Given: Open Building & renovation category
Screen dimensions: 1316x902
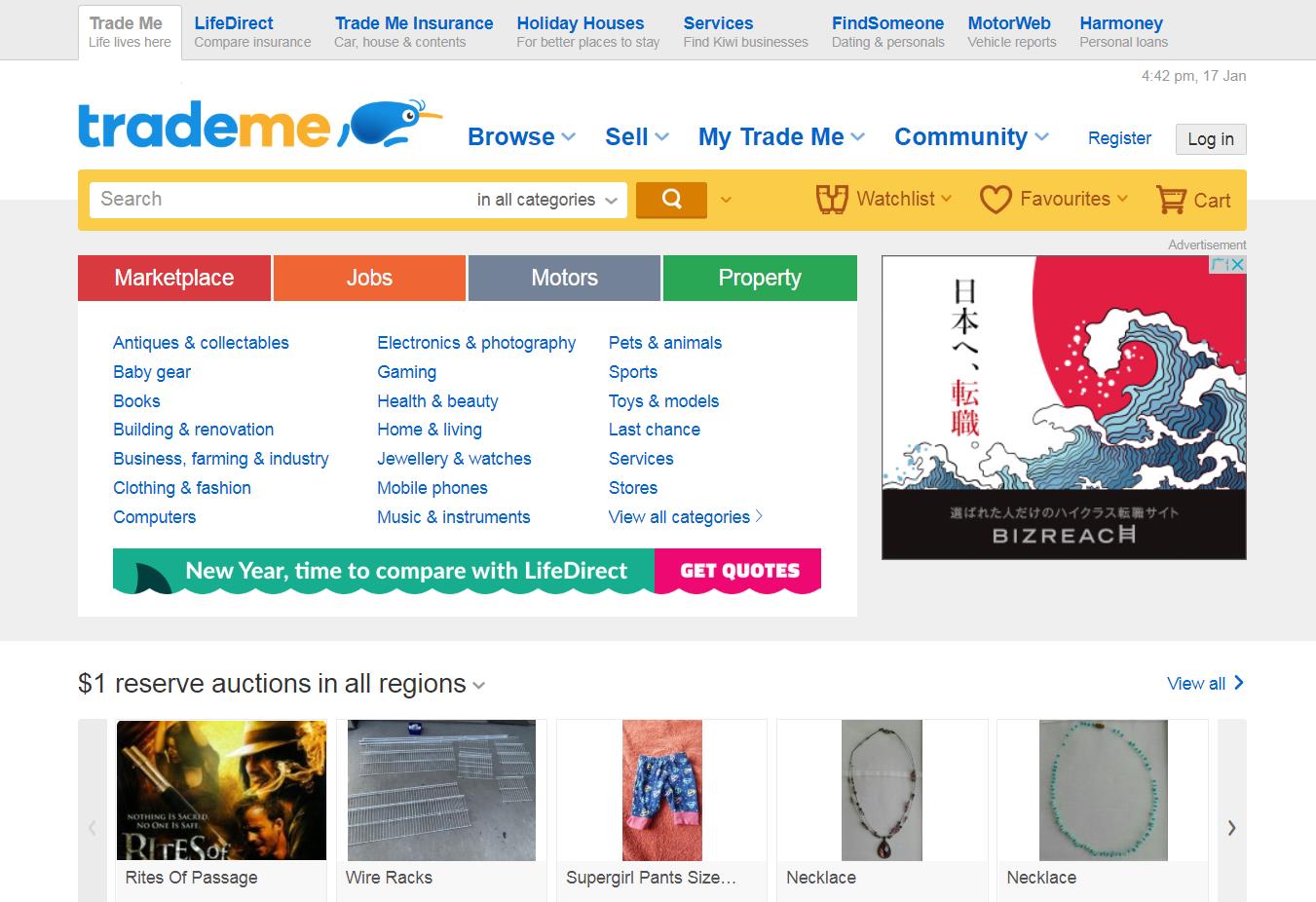Looking at the screenshot, I should coord(193,430).
